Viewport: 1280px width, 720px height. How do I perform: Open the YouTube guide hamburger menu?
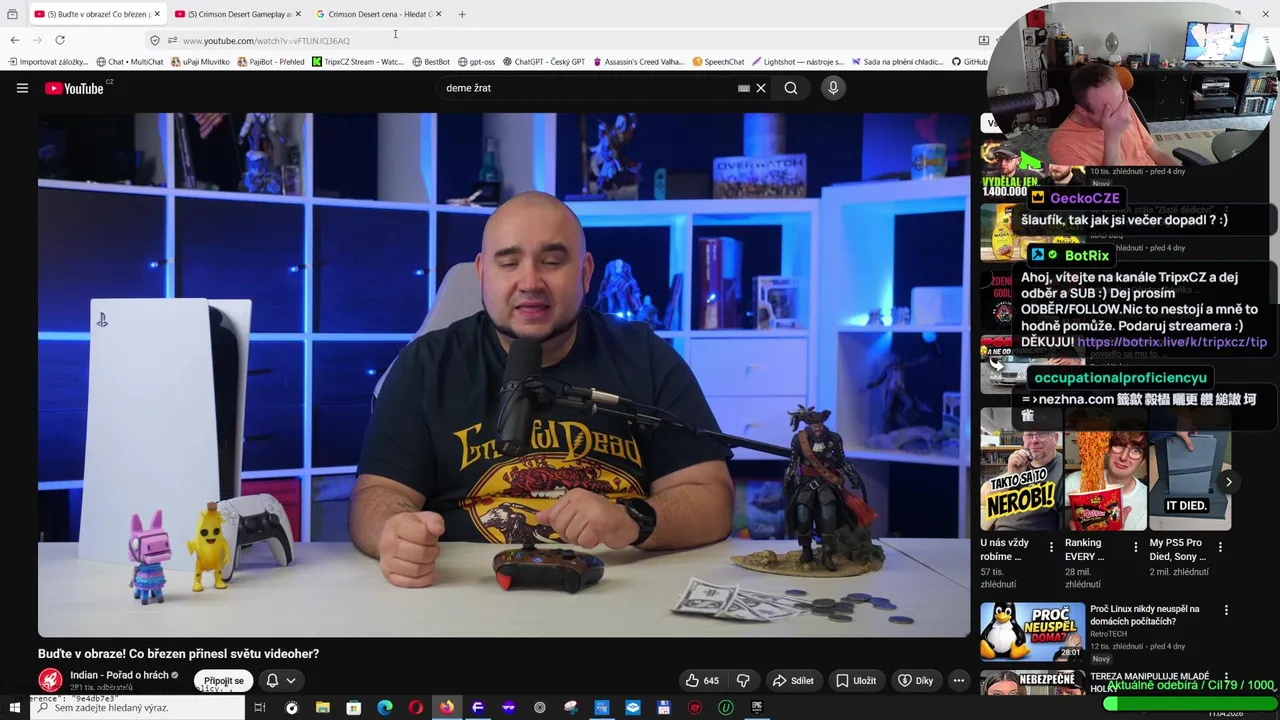coord(22,88)
